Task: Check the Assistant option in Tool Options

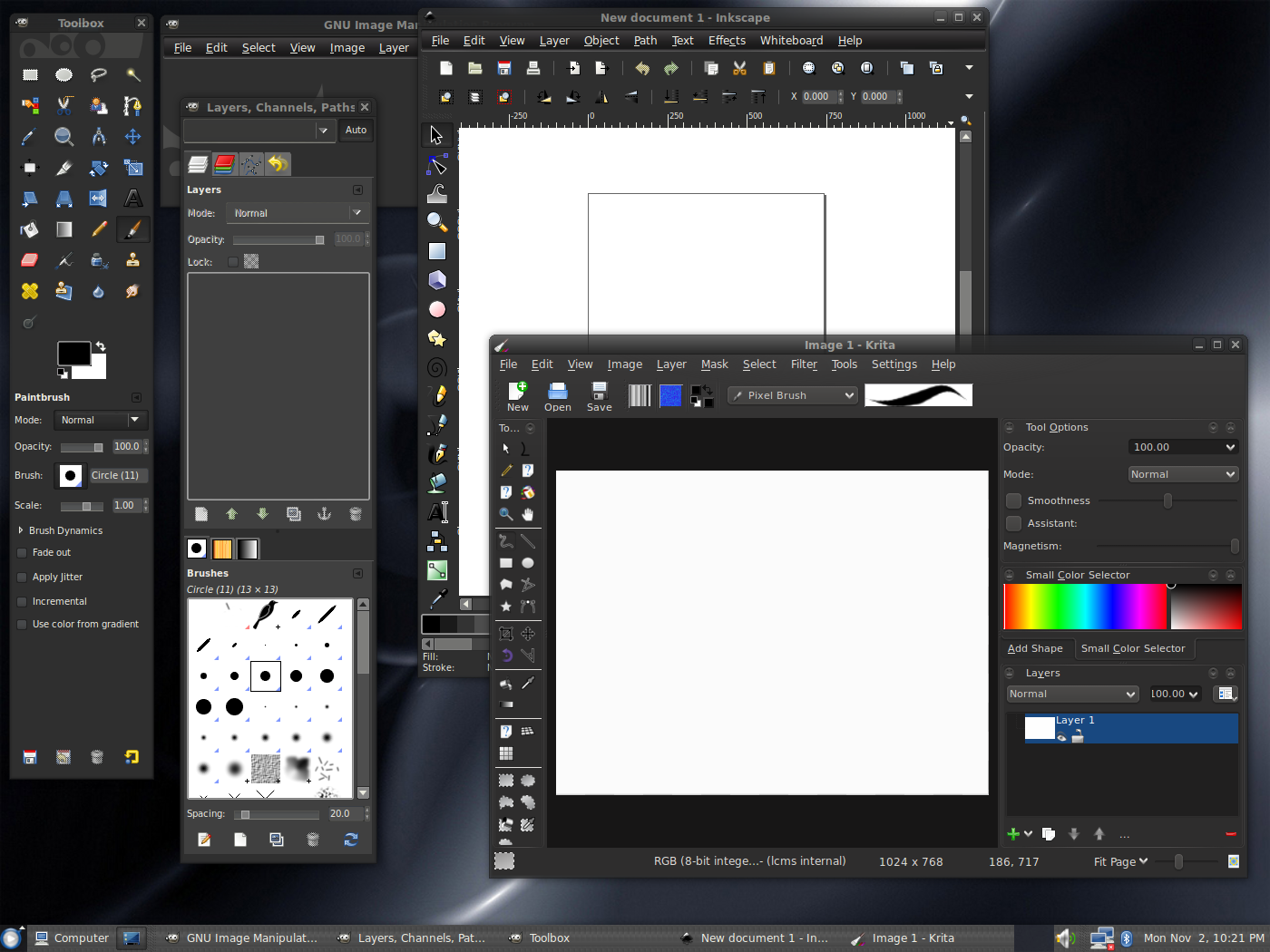Action: [1013, 523]
